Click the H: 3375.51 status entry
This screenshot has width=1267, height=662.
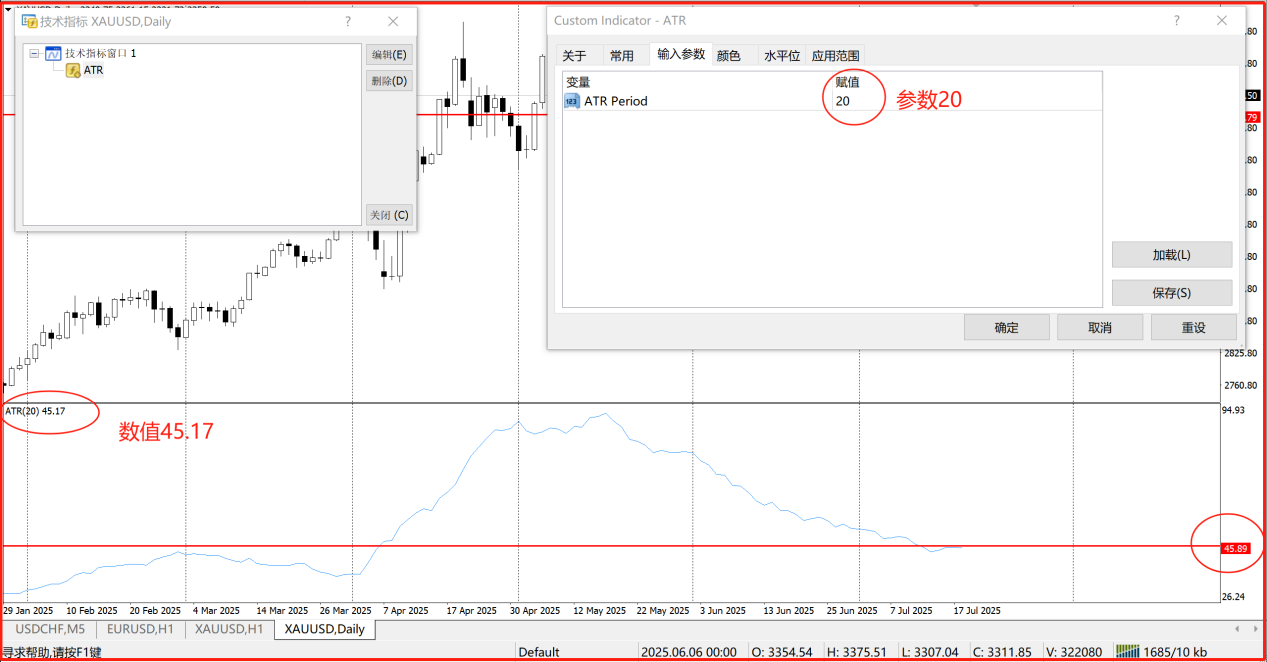[x=858, y=652]
